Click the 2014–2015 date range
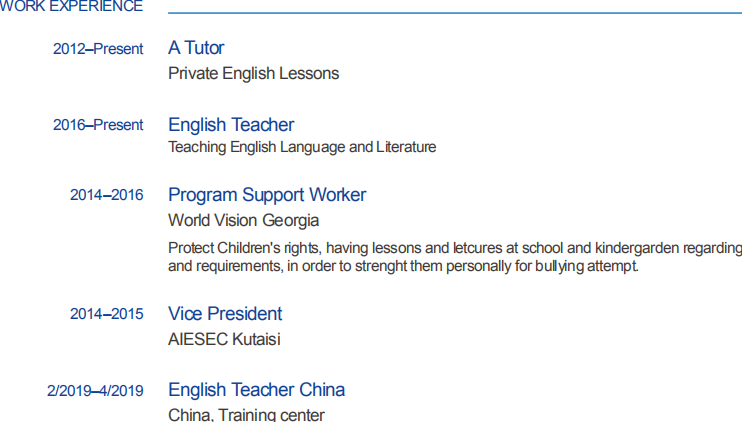742x422 pixels. click(106, 314)
